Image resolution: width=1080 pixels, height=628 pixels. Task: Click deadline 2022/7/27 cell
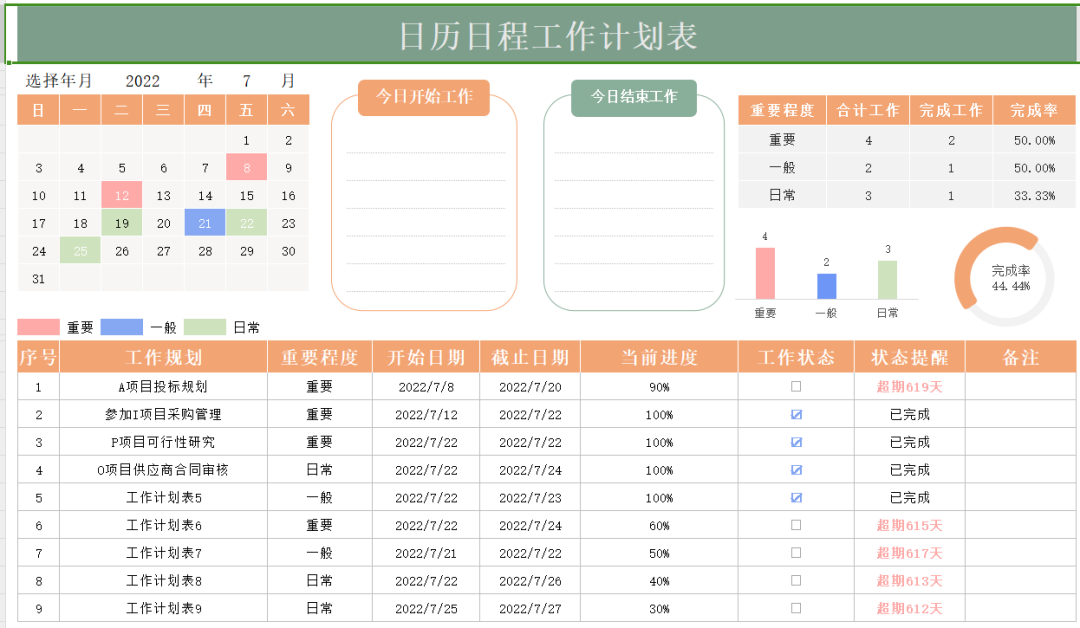coord(530,608)
